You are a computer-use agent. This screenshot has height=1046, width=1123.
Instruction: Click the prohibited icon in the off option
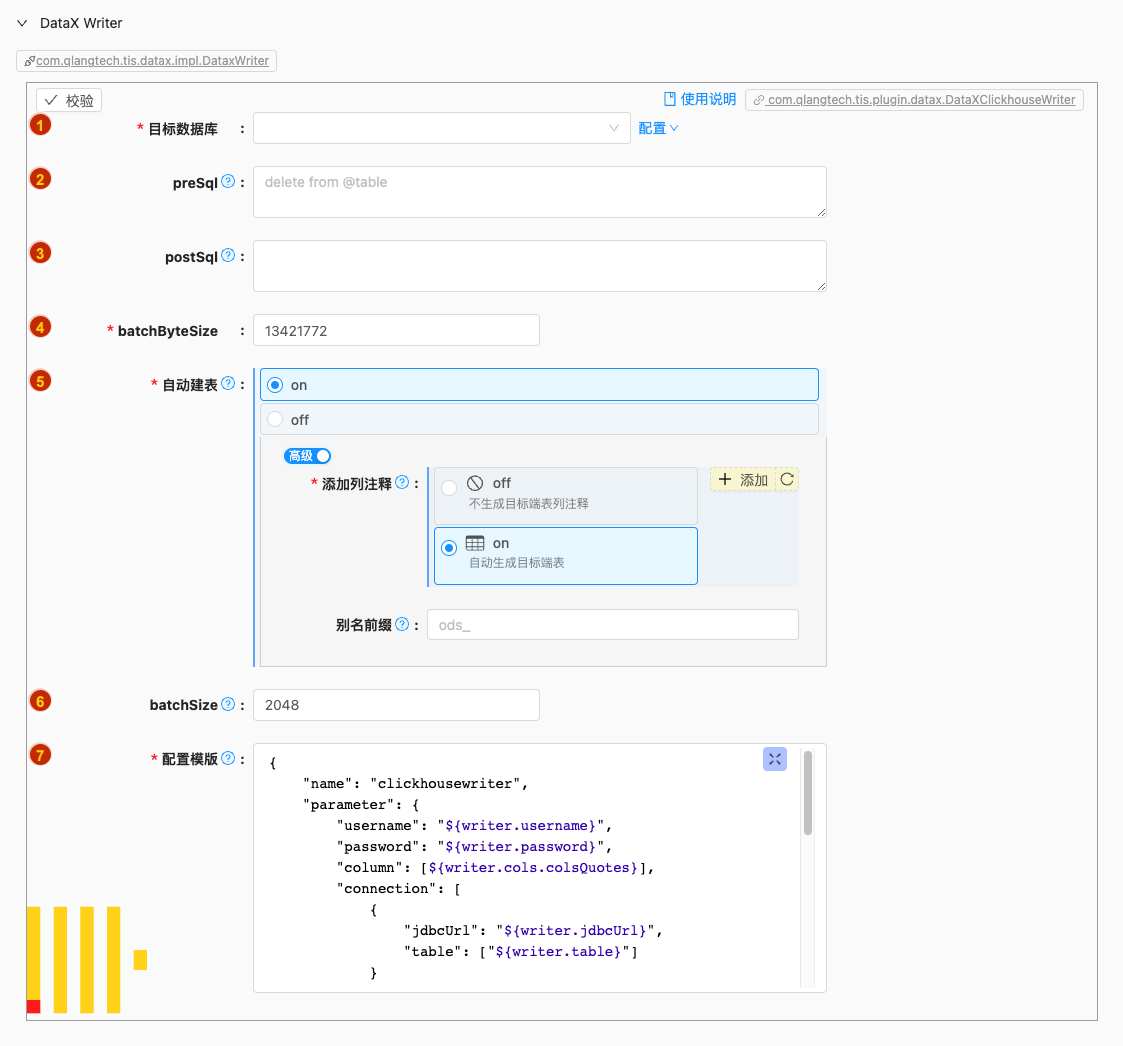click(x=475, y=483)
